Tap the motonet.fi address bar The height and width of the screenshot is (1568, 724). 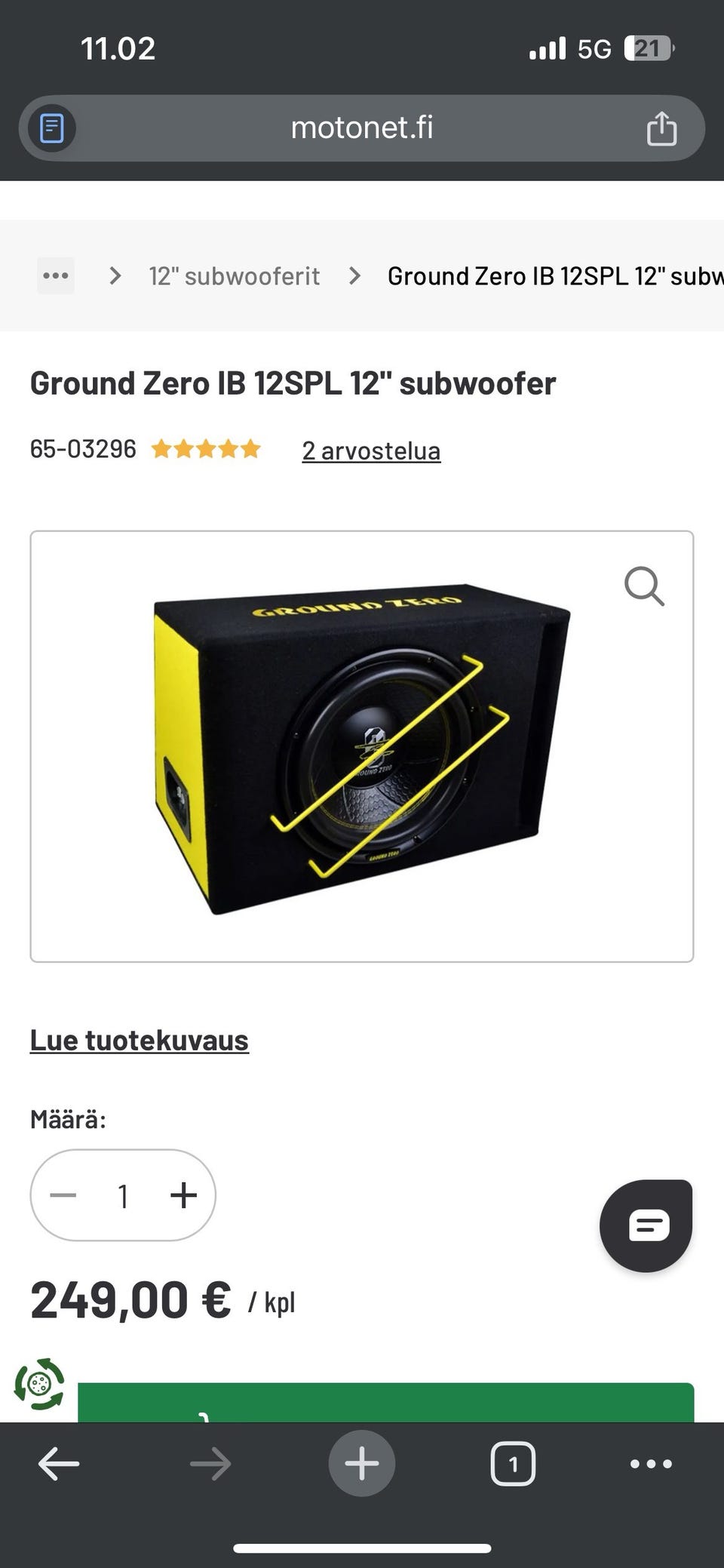pyautogui.click(x=362, y=128)
